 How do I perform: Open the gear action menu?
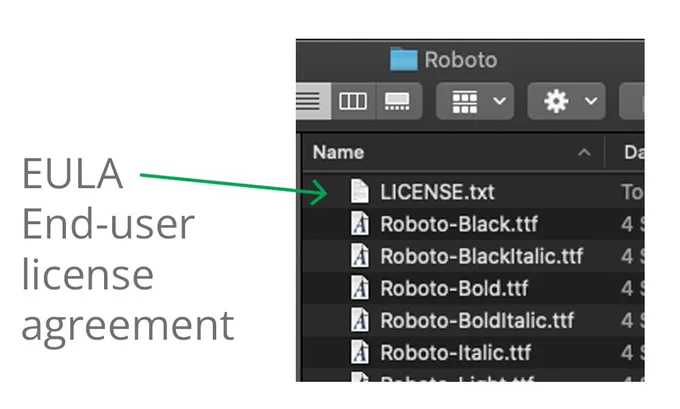coord(566,101)
